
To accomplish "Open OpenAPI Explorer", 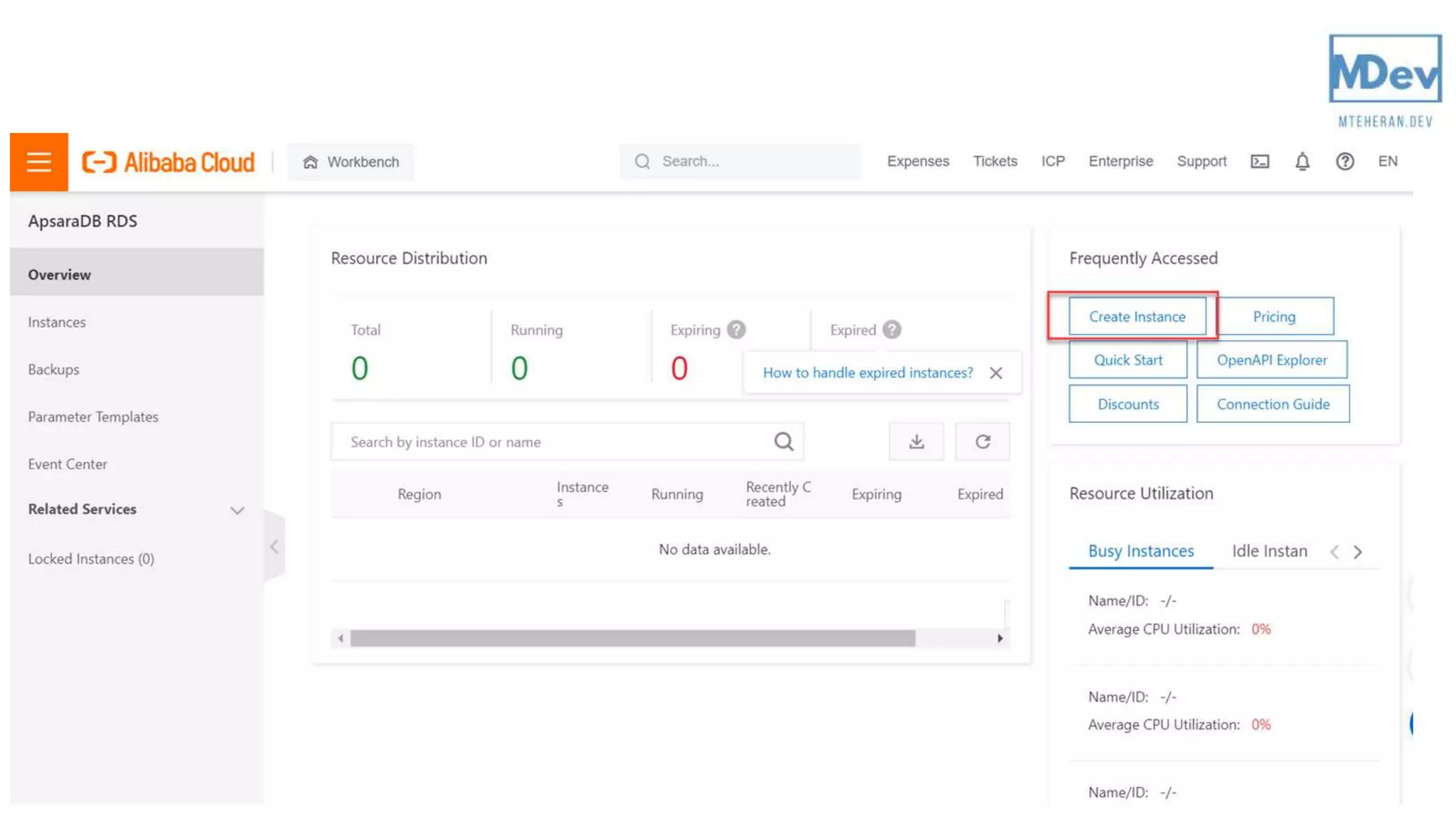I will (x=1272, y=360).
